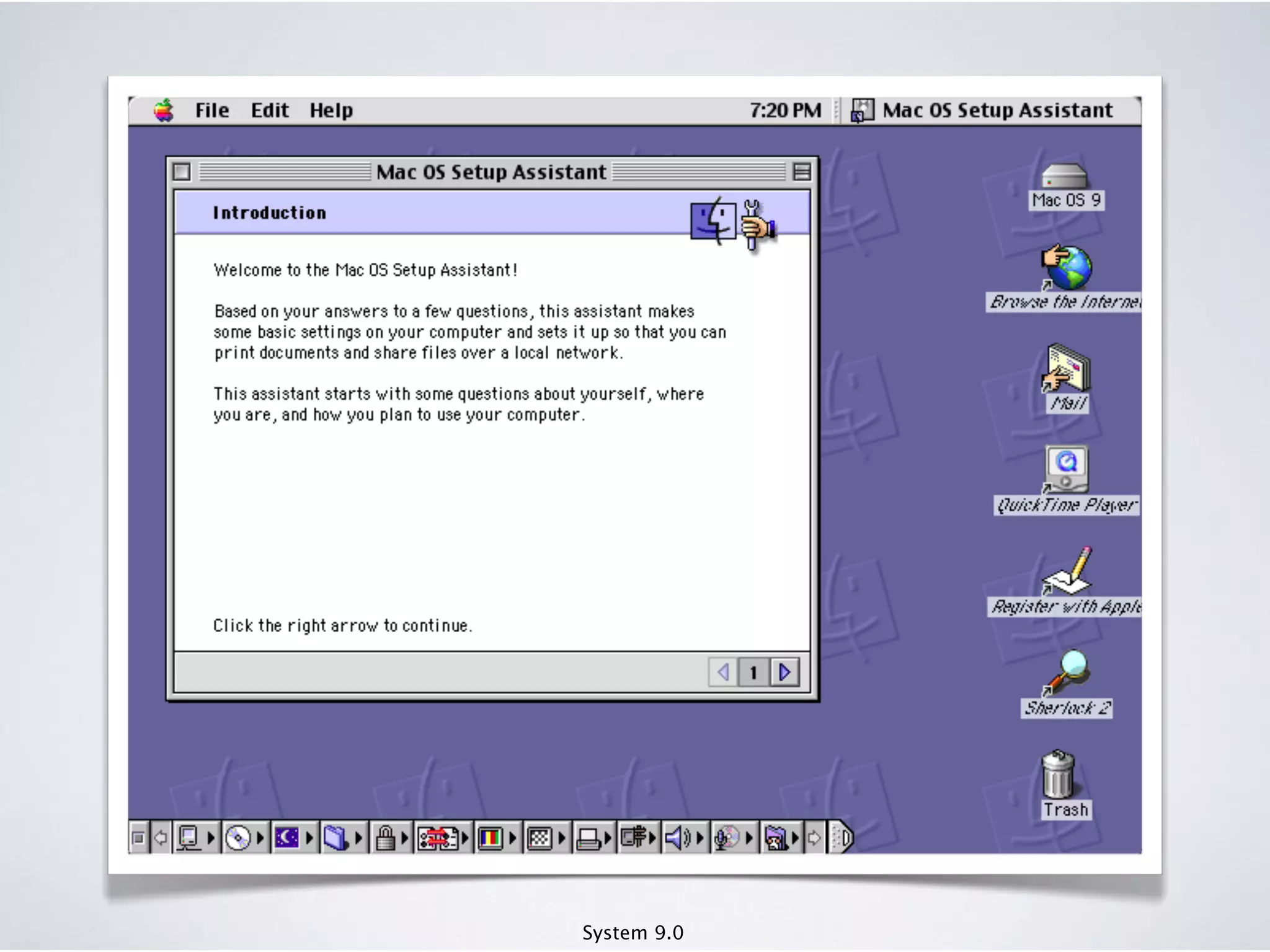Viewport: 1270px width, 952px height.
Task: Open the Apple menu
Action: tap(164, 110)
